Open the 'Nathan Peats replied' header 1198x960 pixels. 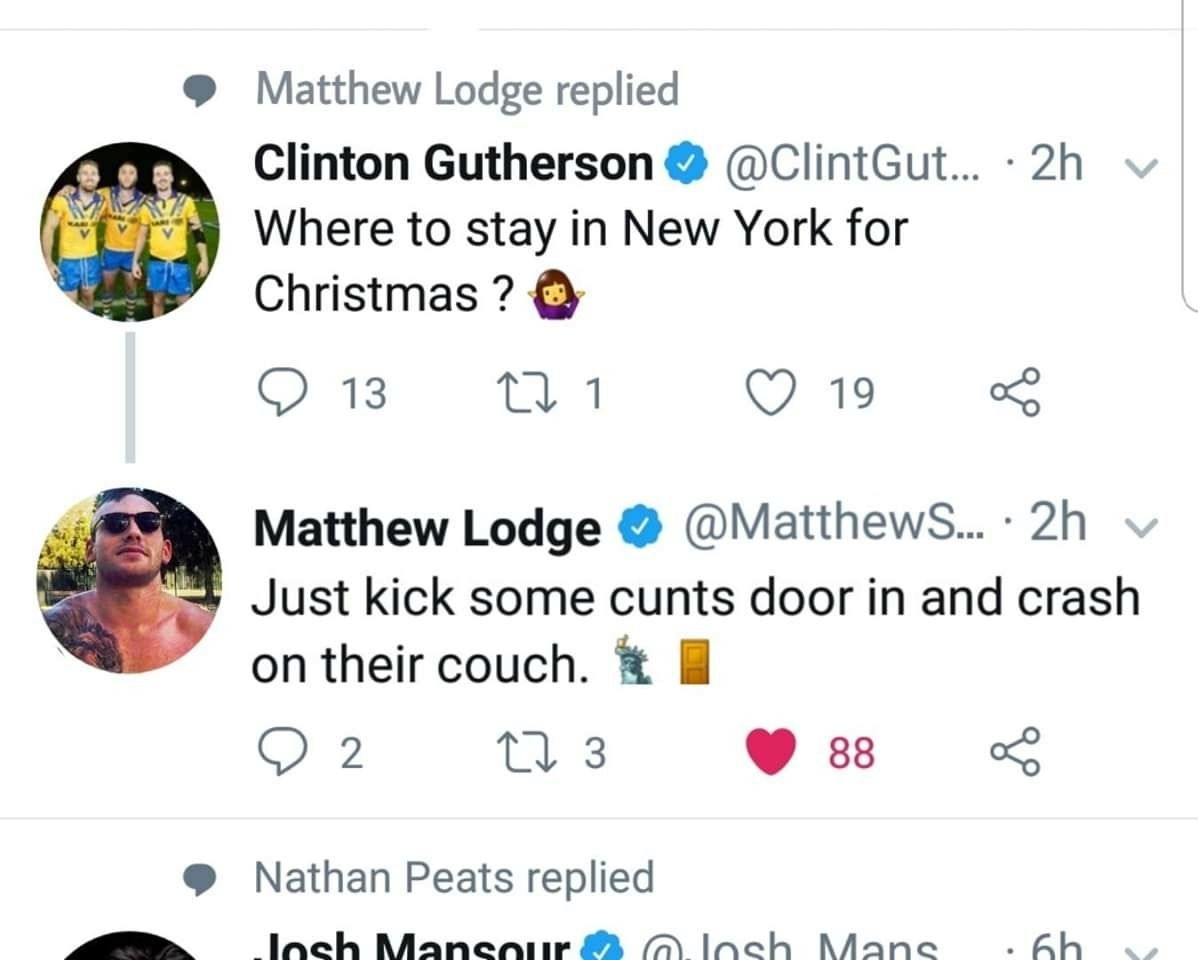tap(455, 877)
